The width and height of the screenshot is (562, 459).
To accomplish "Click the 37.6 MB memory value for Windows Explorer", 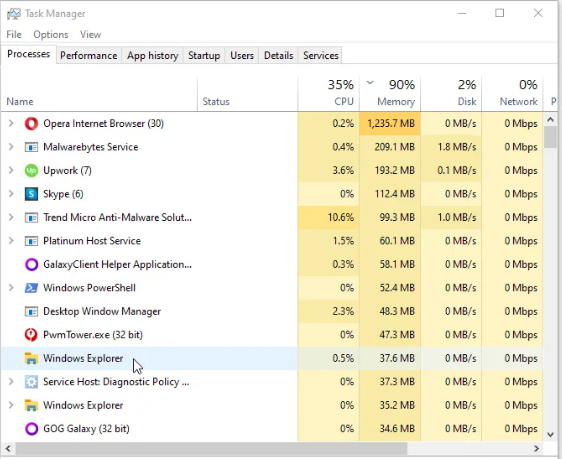I will [397, 358].
